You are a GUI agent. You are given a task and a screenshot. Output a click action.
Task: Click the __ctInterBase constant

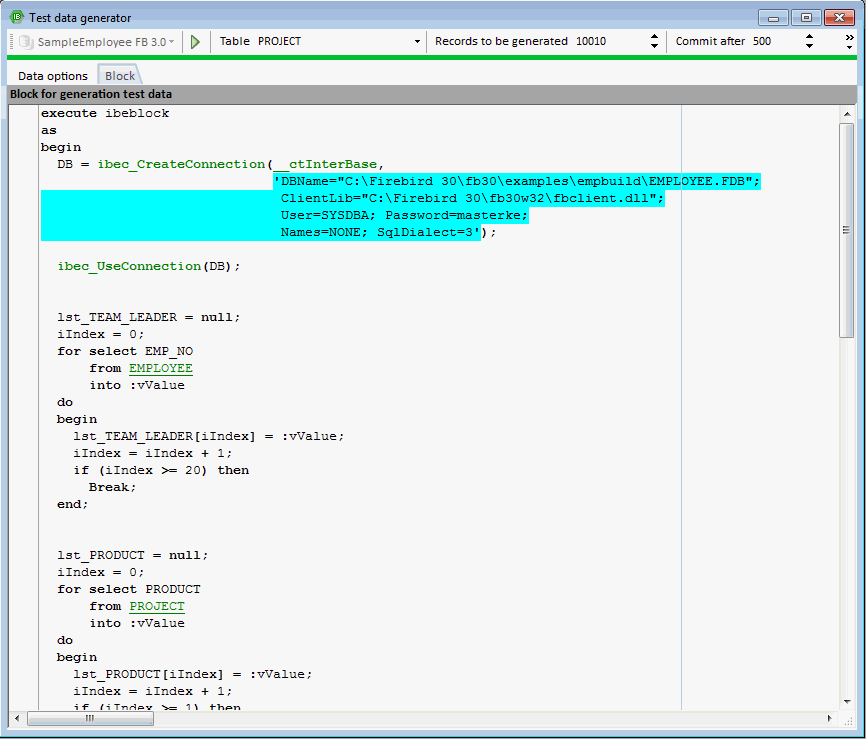click(x=325, y=165)
